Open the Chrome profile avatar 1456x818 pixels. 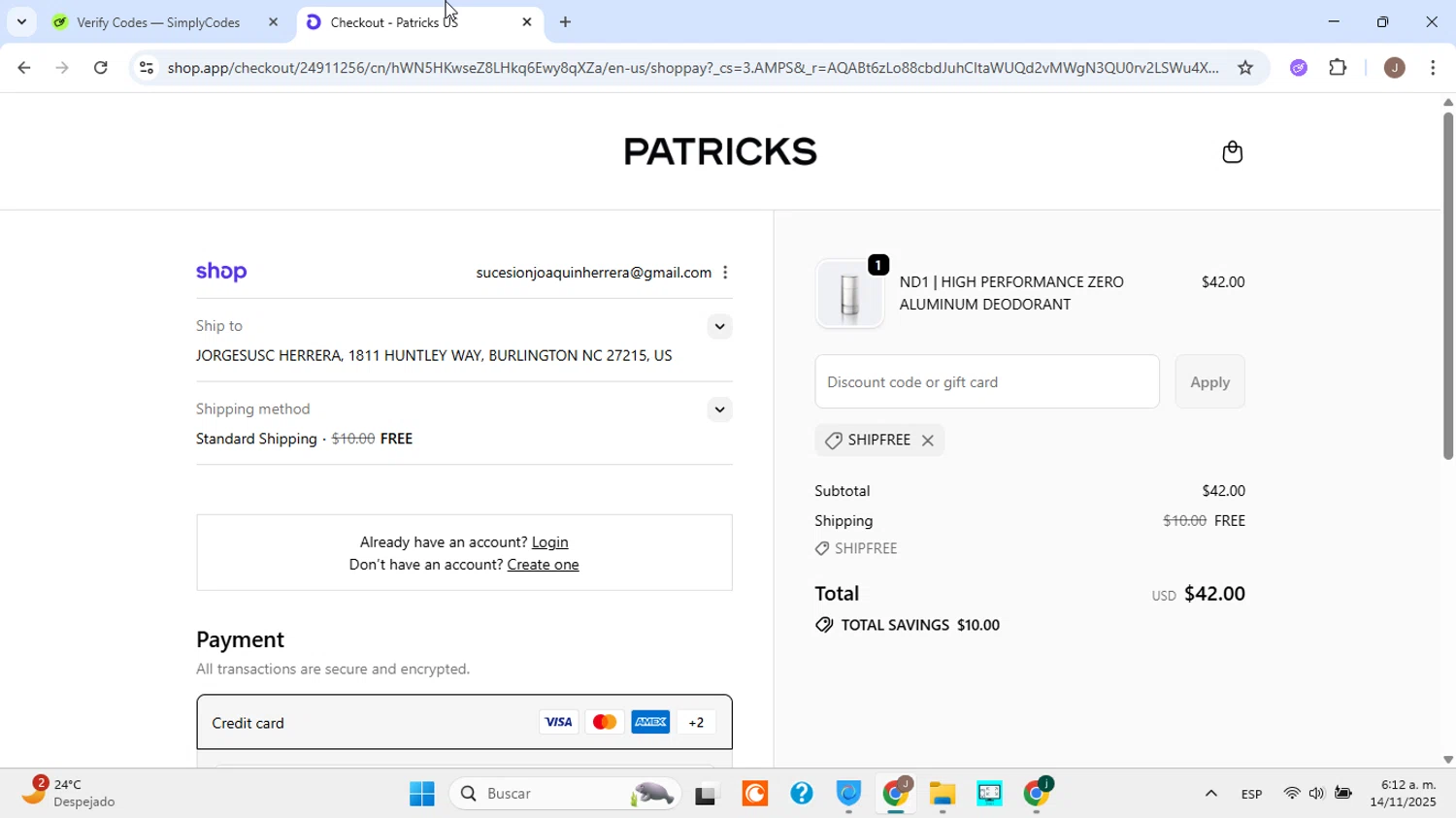pos(1395,68)
